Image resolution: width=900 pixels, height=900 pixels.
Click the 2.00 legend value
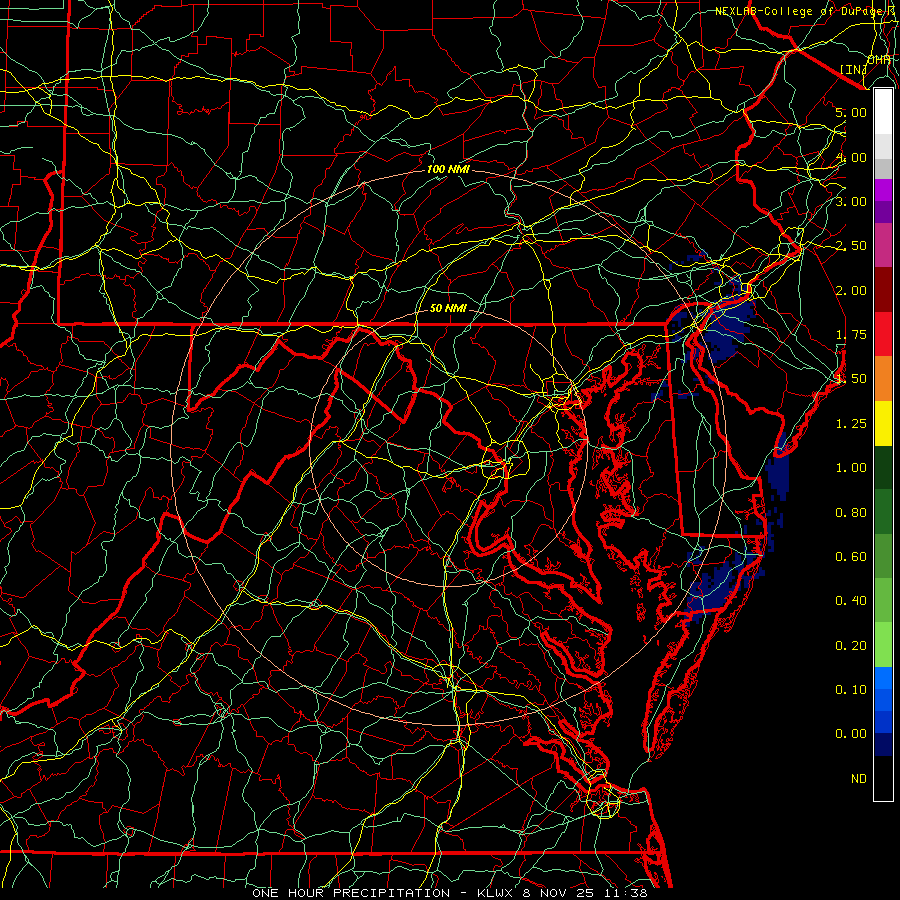coord(851,290)
